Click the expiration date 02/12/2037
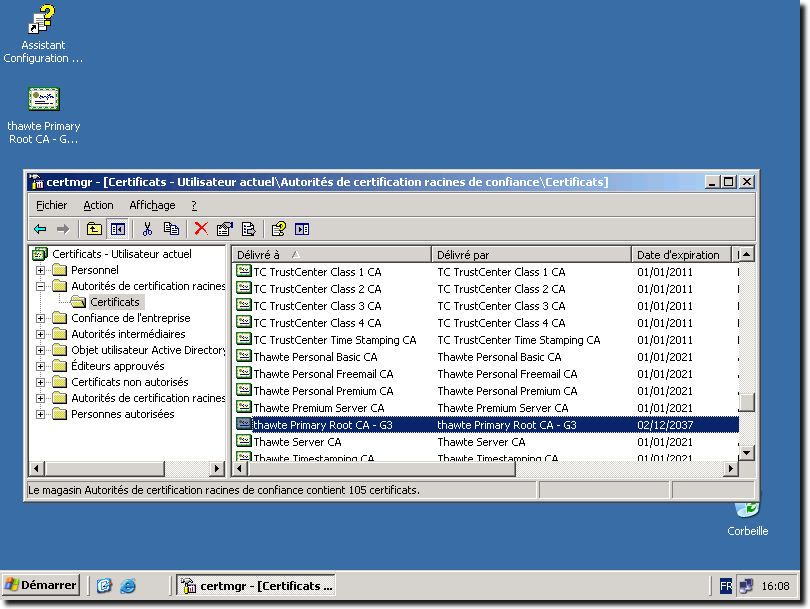Viewport: 810px width, 609px height. [665, 425]
